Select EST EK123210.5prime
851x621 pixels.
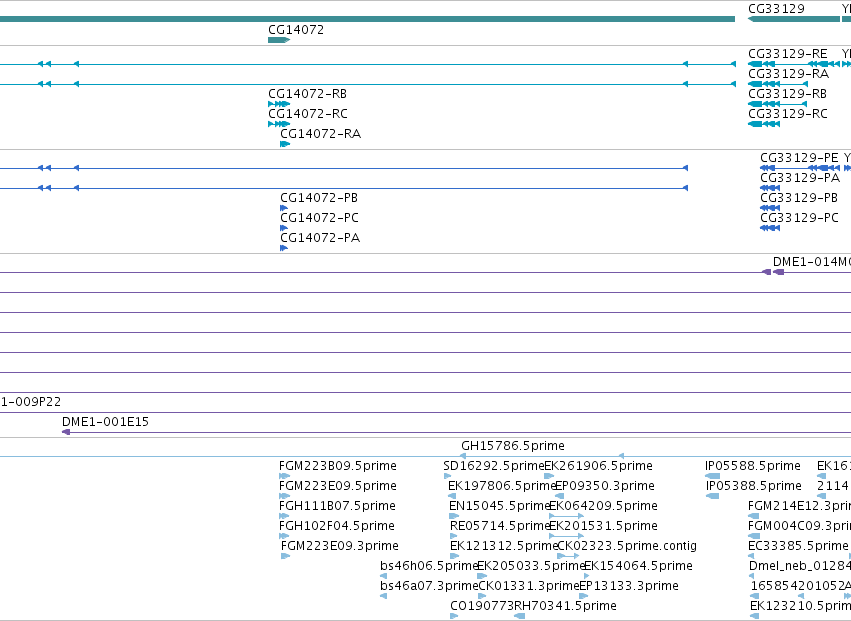pos(801,606)
